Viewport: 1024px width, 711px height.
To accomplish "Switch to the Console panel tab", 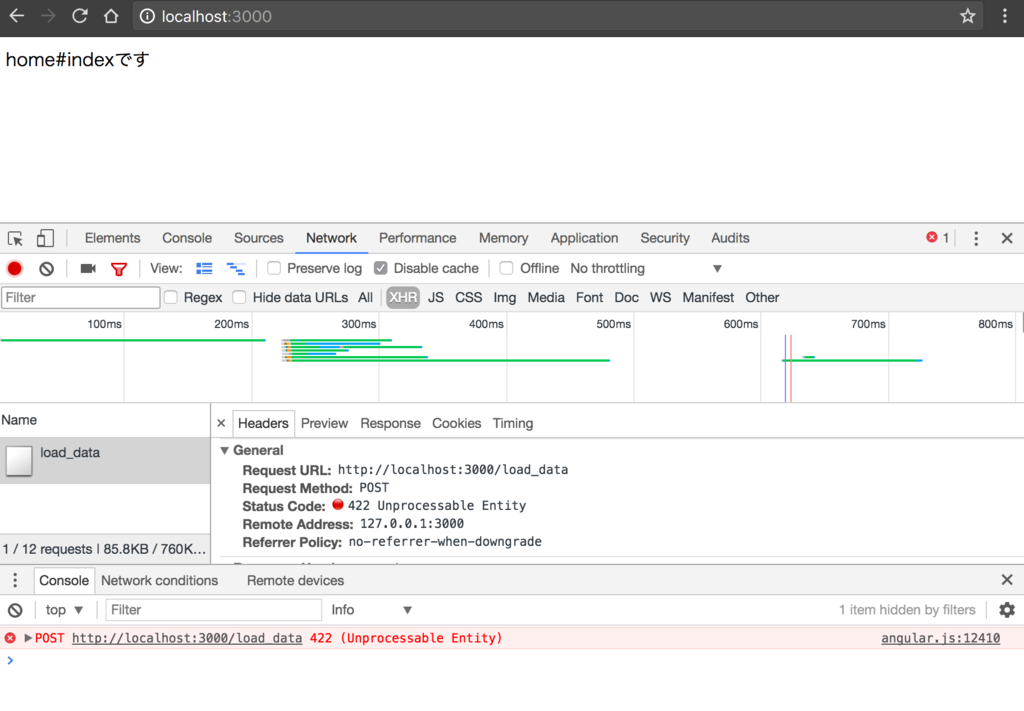I will pyautogui.click(x=187, y=238).
